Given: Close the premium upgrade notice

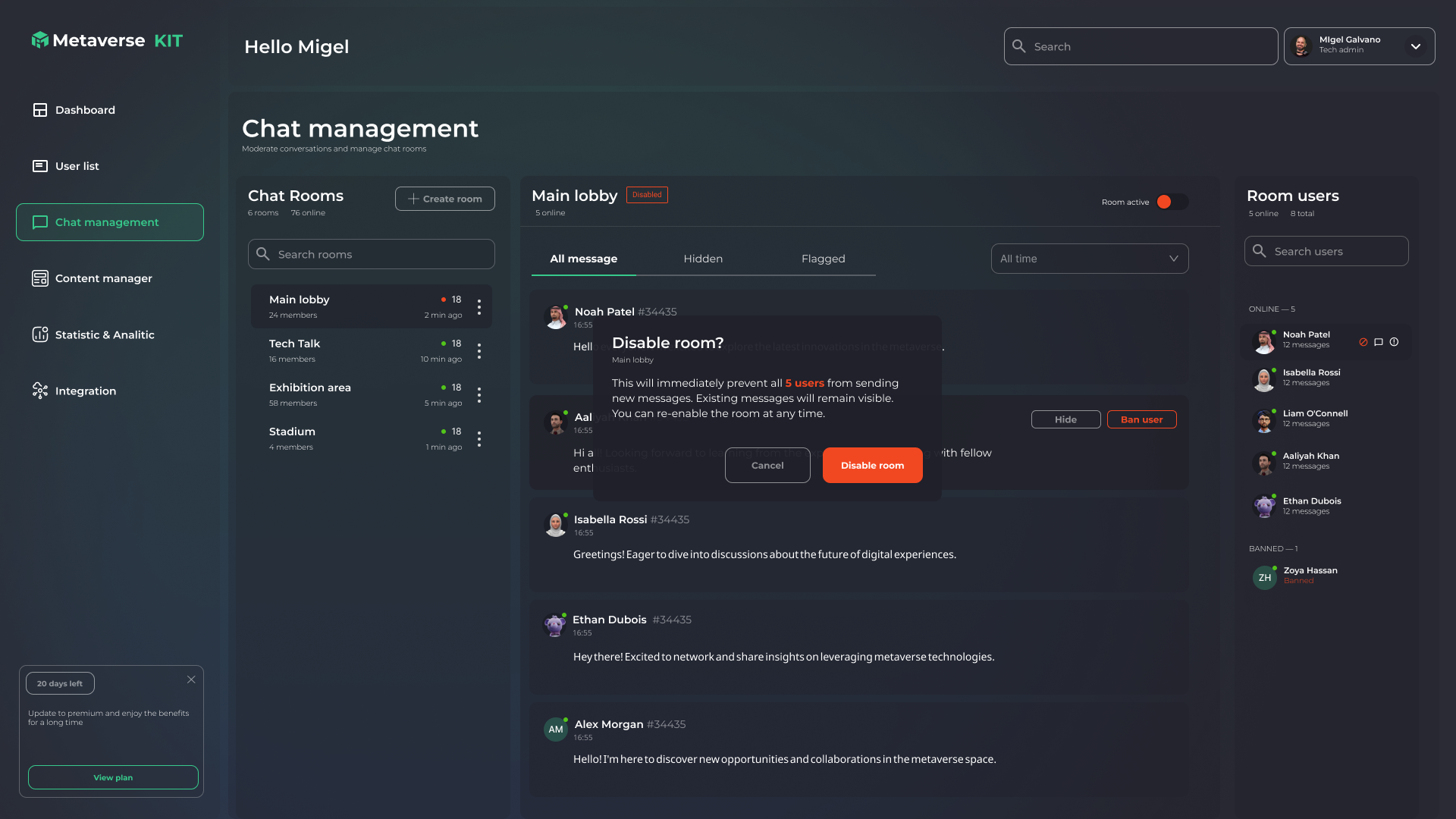Looking at the screenshot, I should tap(191, 679).
